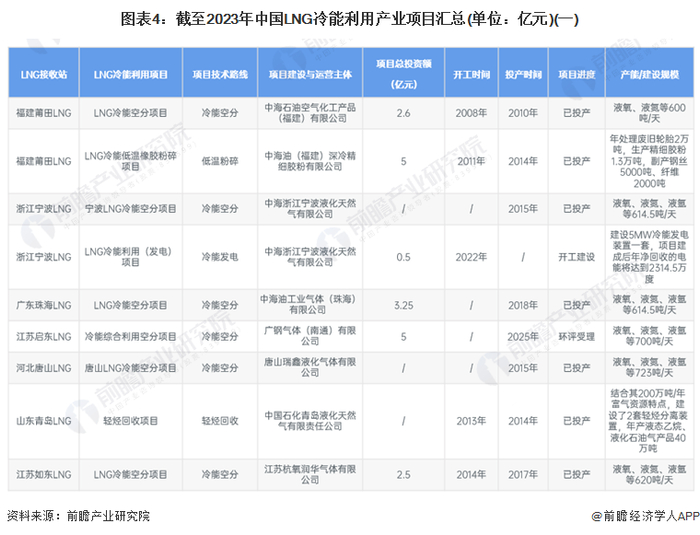Click the 液氧、液氮、液氩等620吨/天 cell
The image size is (700, 535).
coord(650,475)
